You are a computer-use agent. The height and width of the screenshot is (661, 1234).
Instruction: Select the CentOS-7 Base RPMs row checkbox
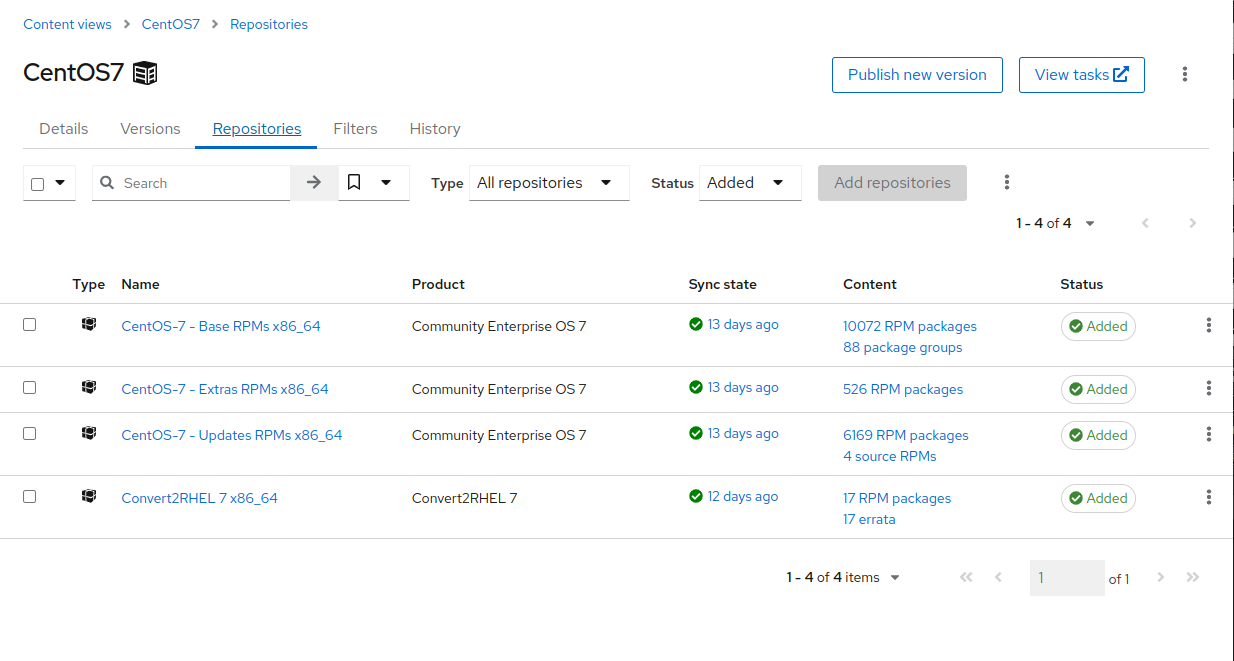30,324
